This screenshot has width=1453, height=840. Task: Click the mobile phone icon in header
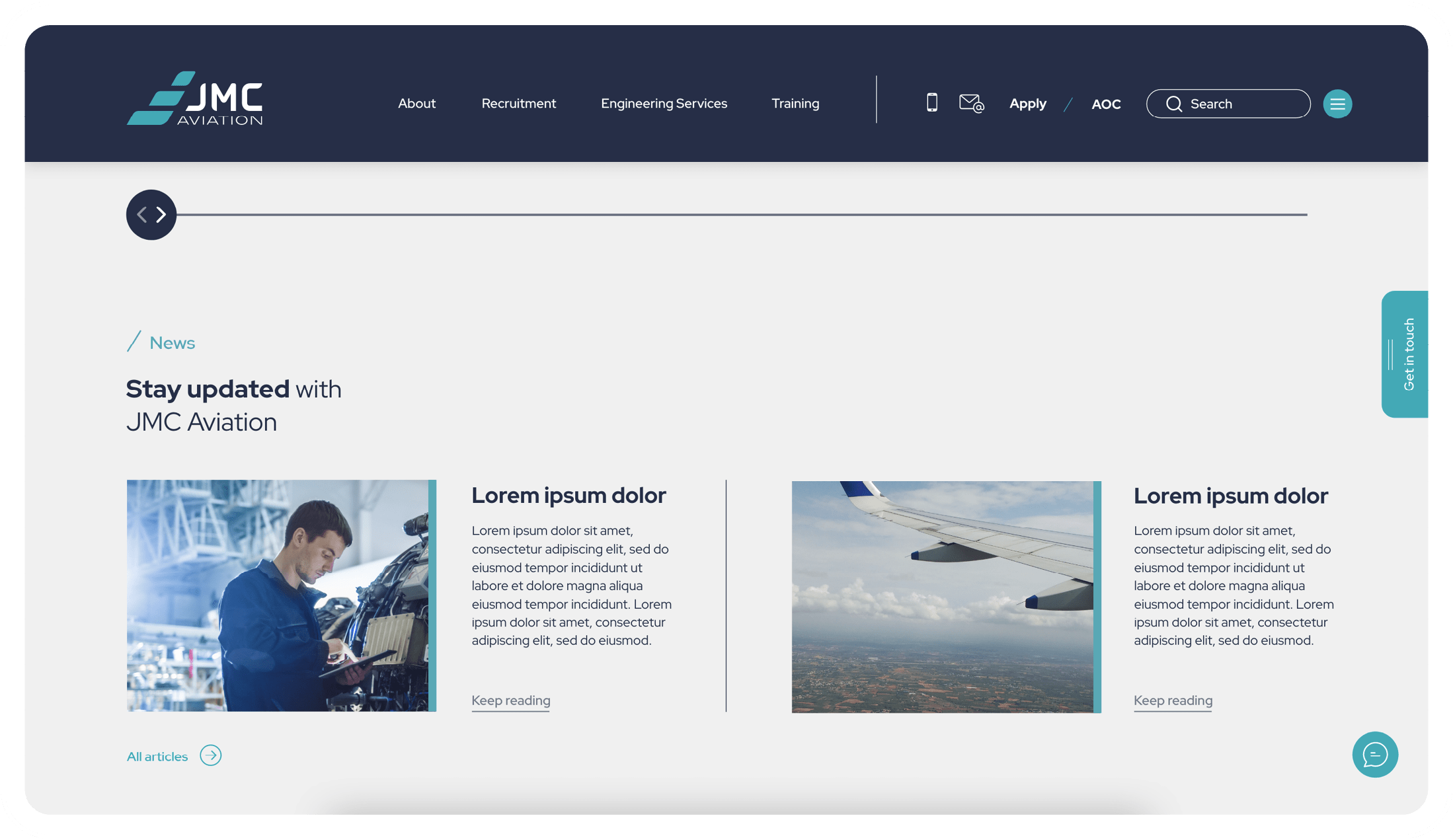[931, 103]
